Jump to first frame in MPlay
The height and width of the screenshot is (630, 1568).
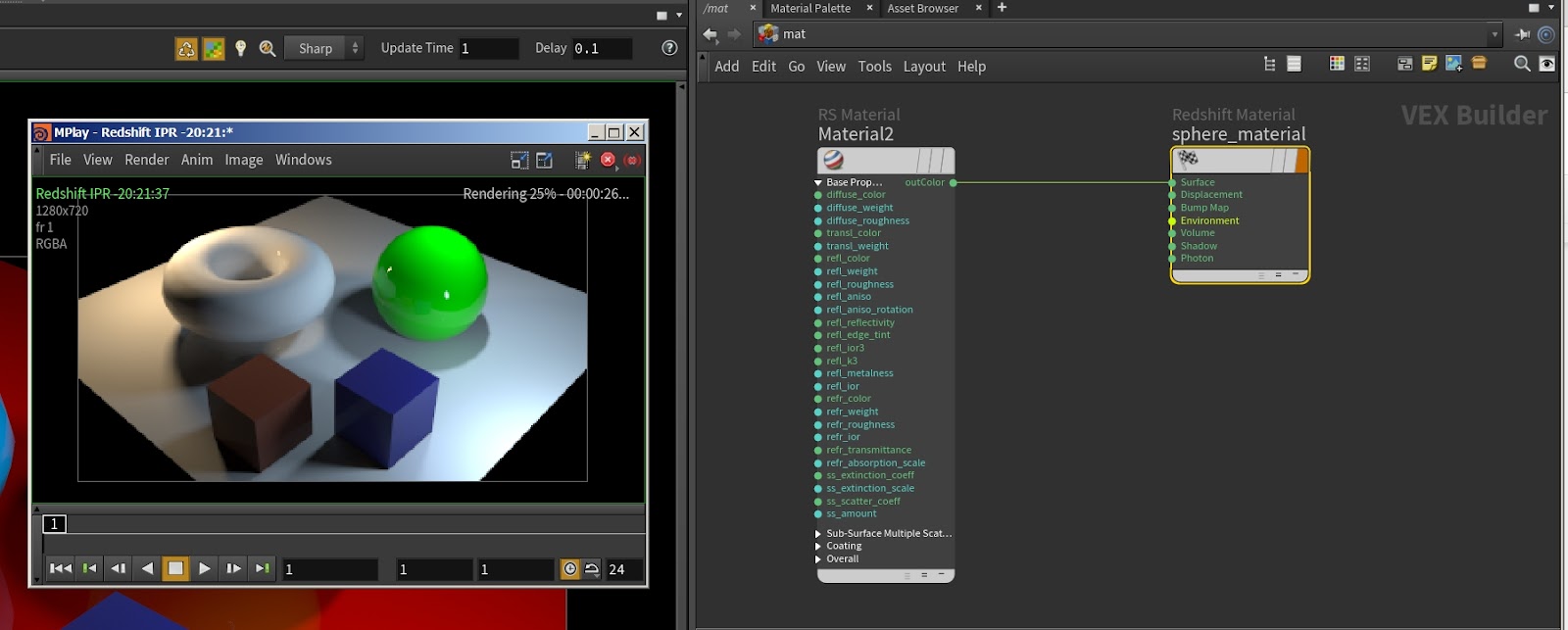pyautogui.click(x=61, y=568)
